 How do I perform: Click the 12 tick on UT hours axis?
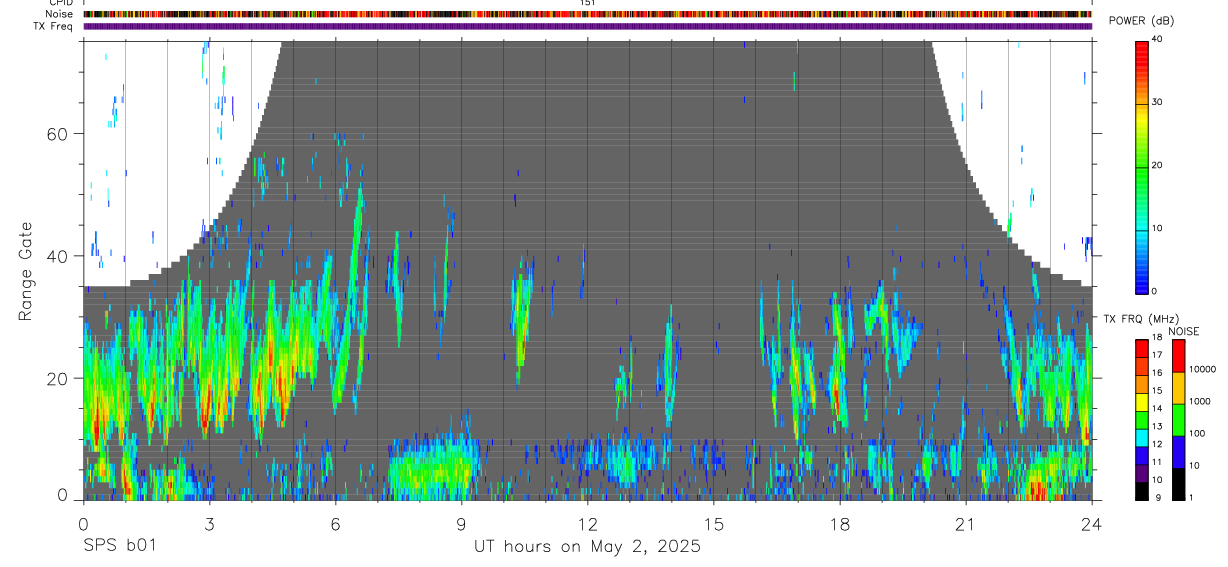pyautogui.click(x=587, y=523)
